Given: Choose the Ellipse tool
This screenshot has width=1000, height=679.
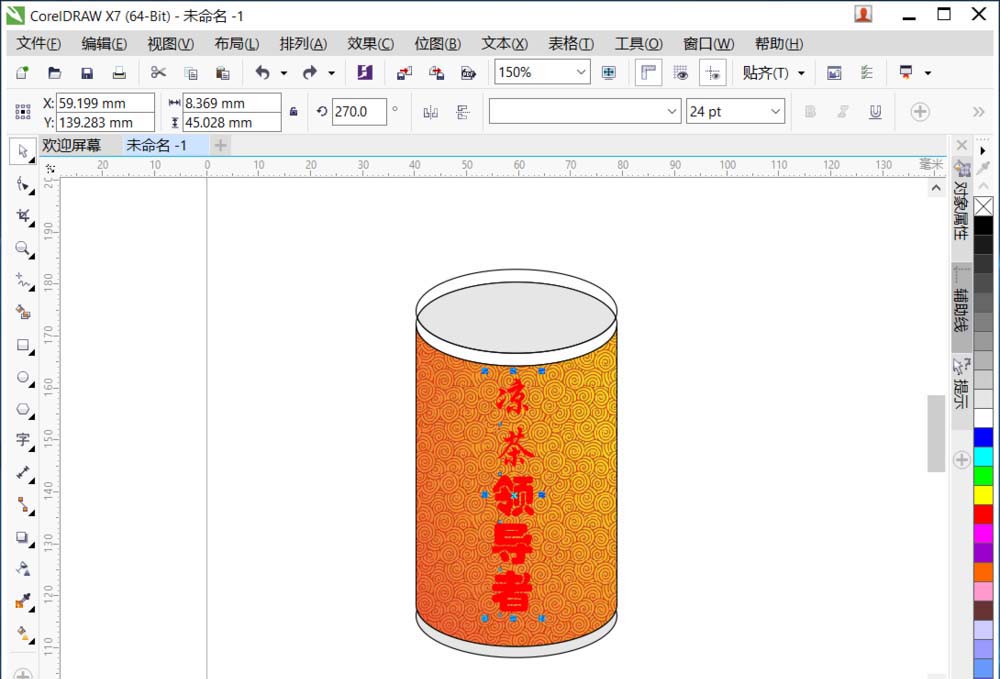Looking at the screenshot, I should click(x=22, y=377).
